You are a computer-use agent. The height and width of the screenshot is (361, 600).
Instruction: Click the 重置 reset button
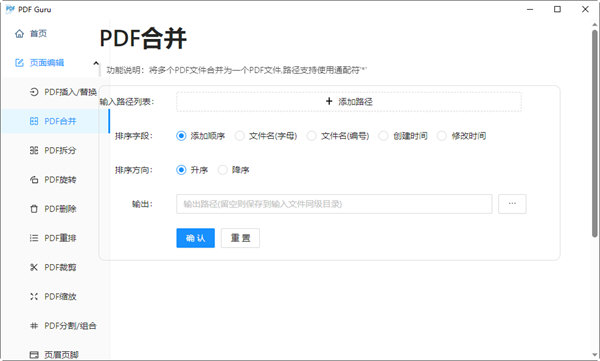tap(240, 238)
